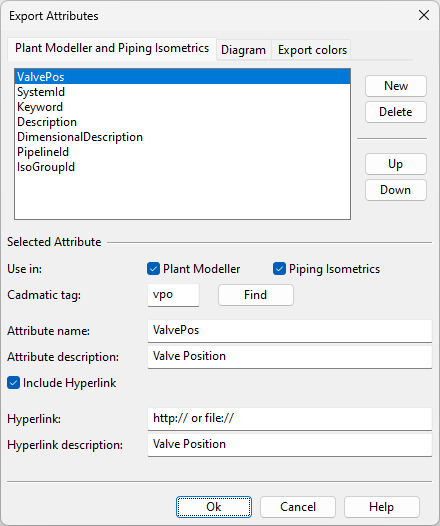440x526 pixels.
Task: Edit the Hyperlink URL field
Action: pos(290,418)
